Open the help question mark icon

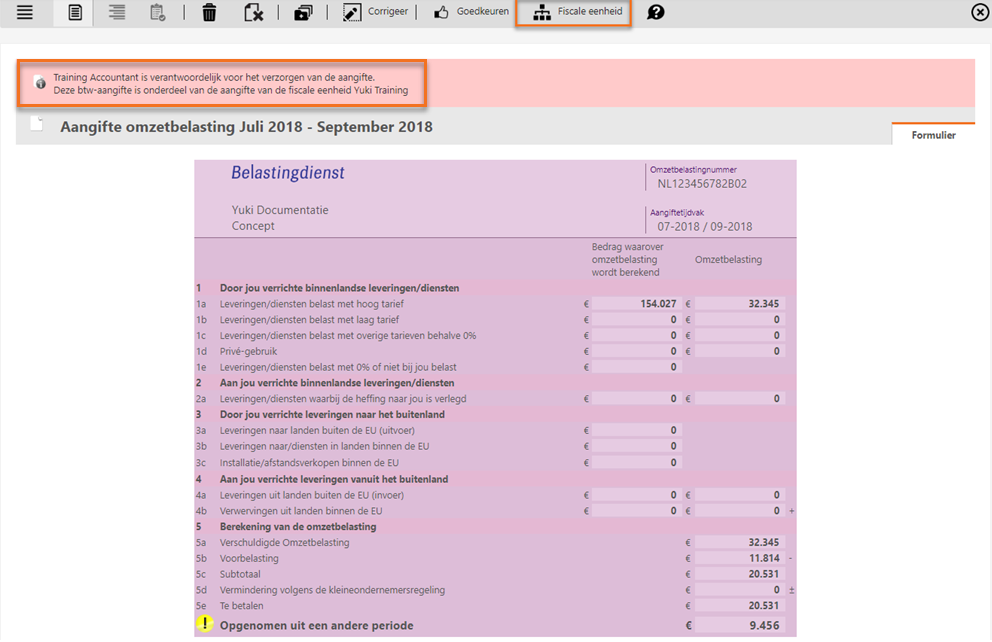point(655,12)
